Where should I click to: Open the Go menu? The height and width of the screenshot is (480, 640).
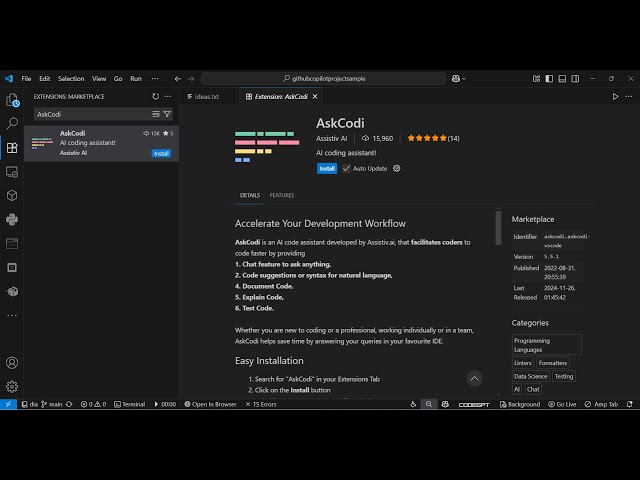click(118, 78)
